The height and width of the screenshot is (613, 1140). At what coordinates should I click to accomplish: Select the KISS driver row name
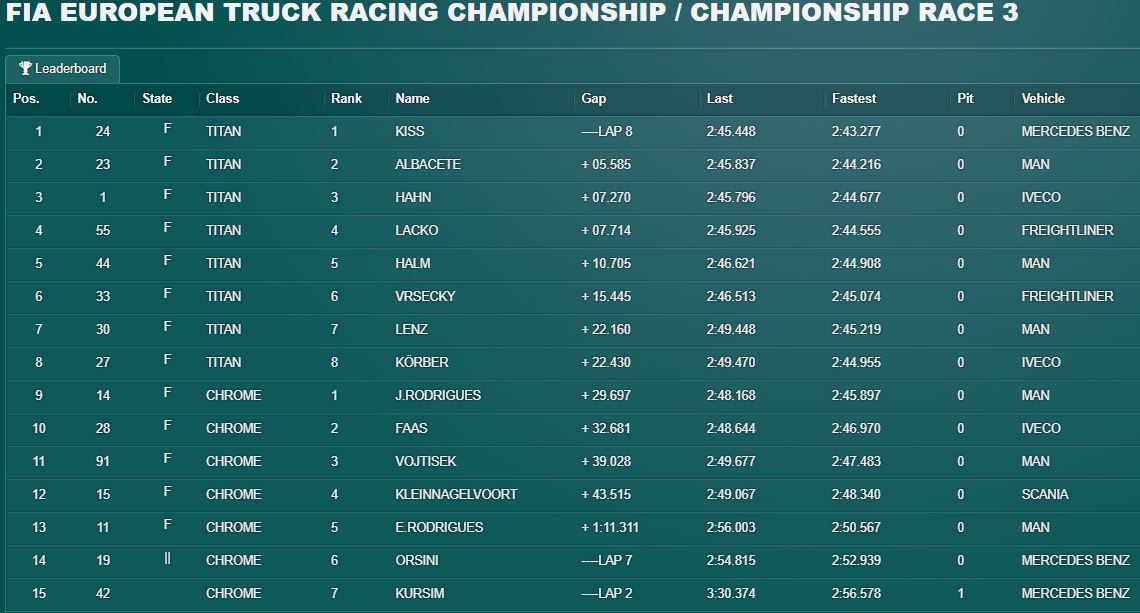[409, 132]
